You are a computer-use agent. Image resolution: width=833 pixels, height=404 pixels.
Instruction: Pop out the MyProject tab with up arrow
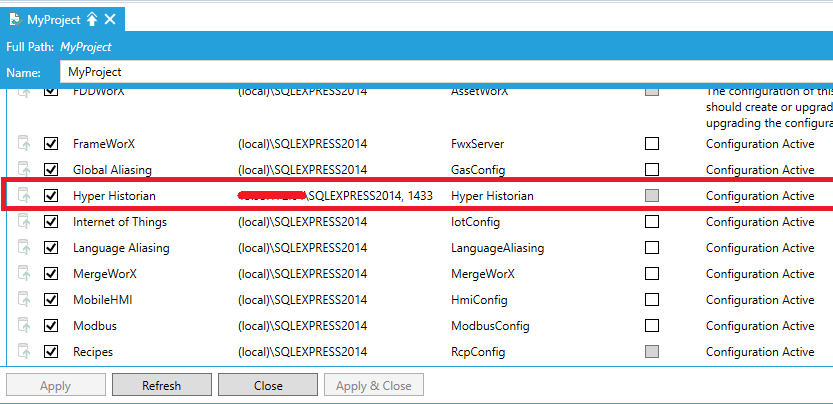pos(92,20)
